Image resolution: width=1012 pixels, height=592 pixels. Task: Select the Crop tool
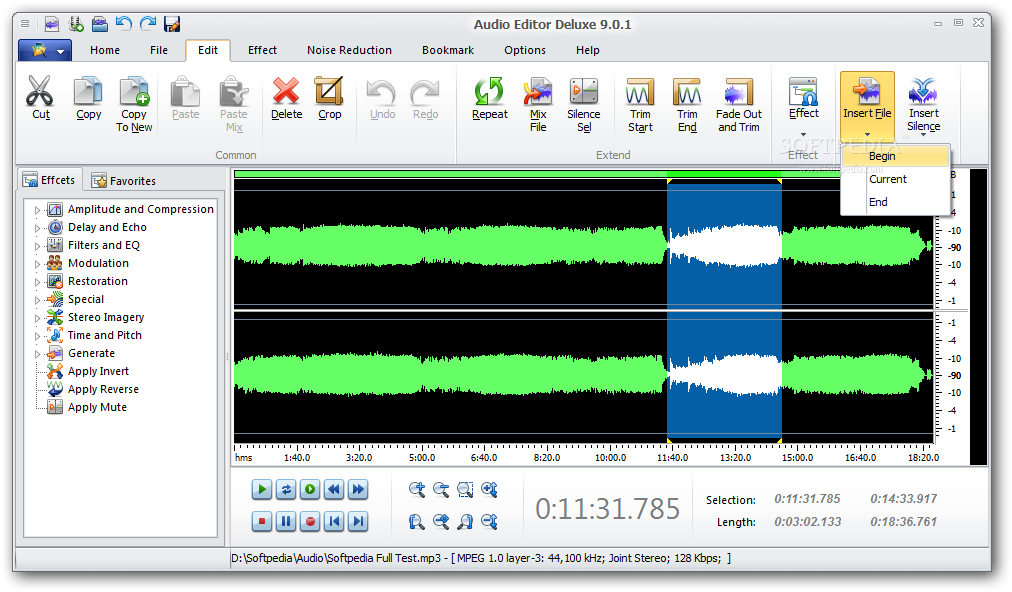pyautogui.click(x=329, y=90)
